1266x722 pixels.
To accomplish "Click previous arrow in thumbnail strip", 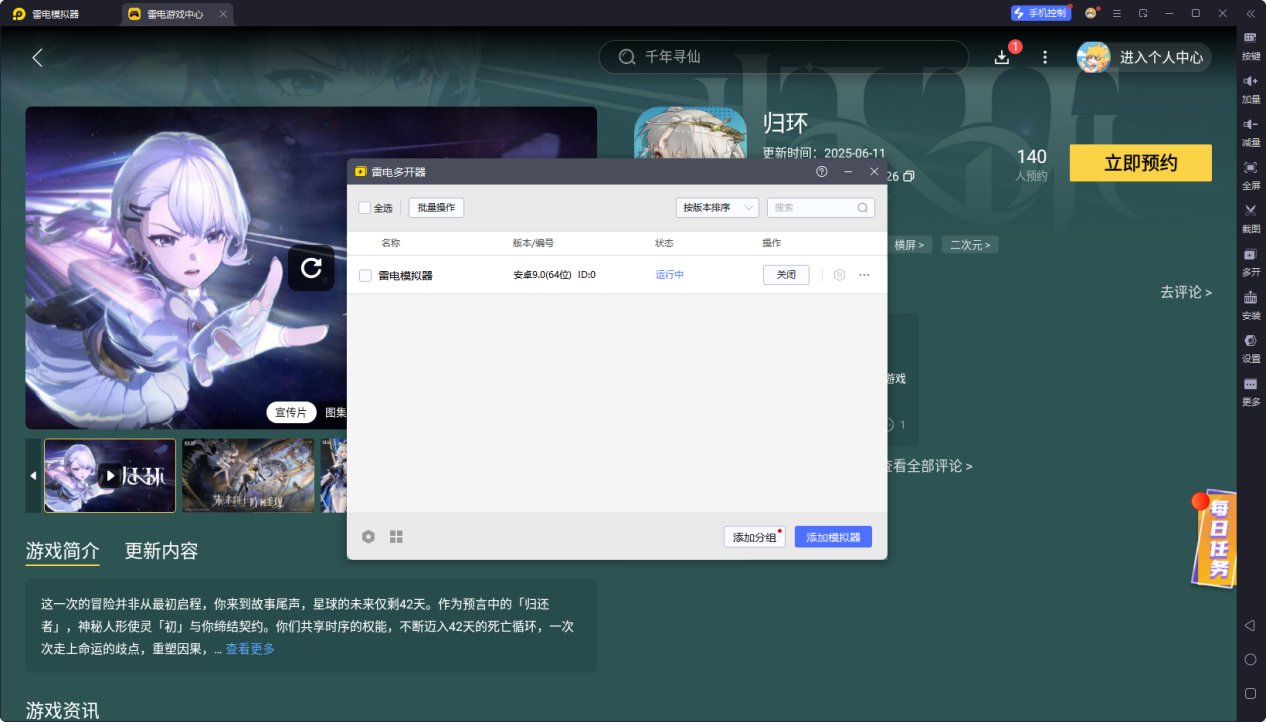I will click(33, 476).
